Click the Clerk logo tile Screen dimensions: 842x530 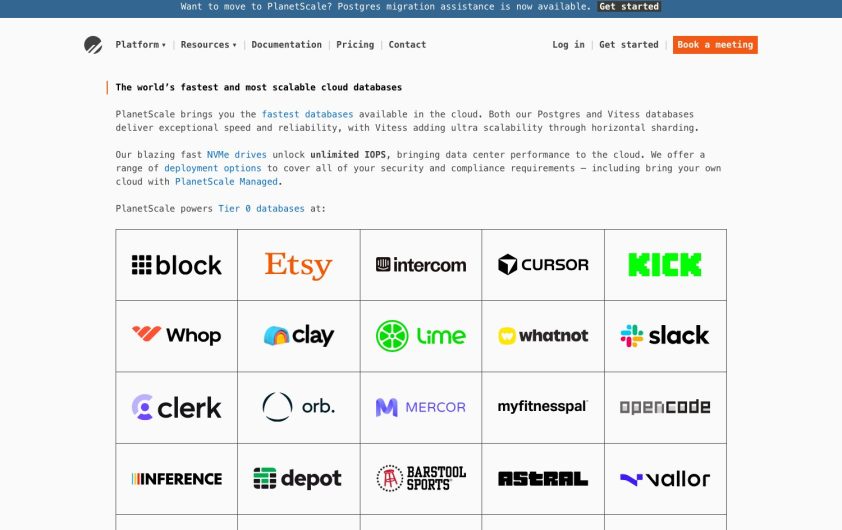[177, 407]
